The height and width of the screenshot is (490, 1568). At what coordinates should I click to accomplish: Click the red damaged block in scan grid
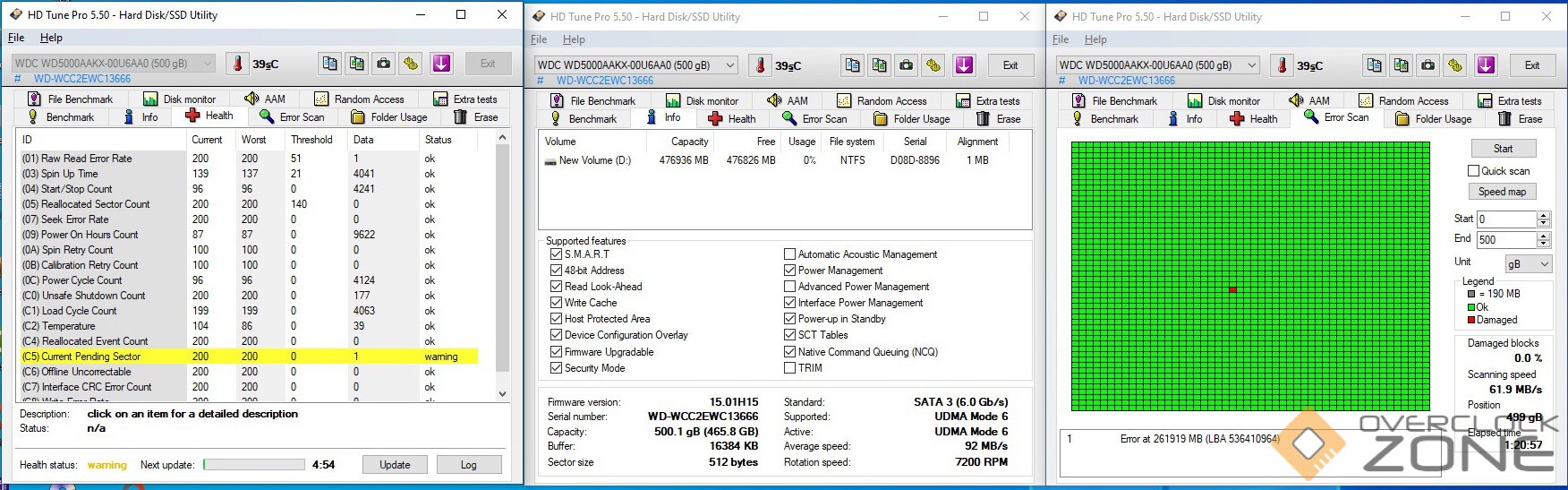click(1232, 289)
